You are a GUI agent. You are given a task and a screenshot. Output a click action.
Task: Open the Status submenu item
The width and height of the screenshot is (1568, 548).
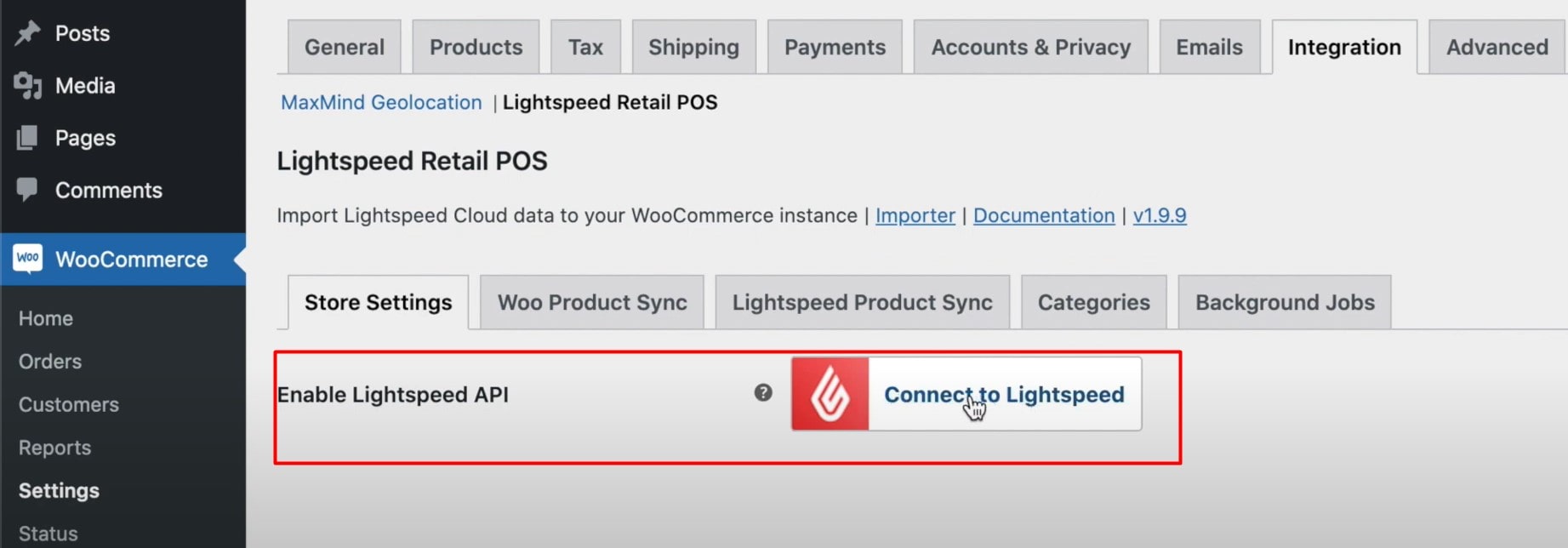pos(48,534)
